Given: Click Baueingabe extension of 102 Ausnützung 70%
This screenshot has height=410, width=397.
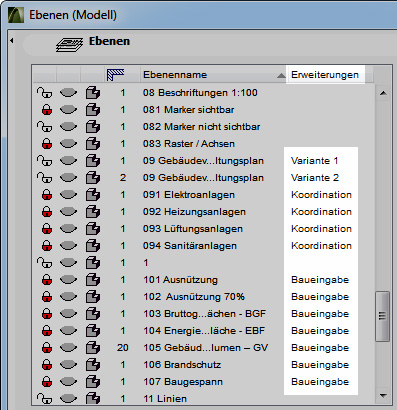Looking at the screenshot, I should (x=320, y=297).
